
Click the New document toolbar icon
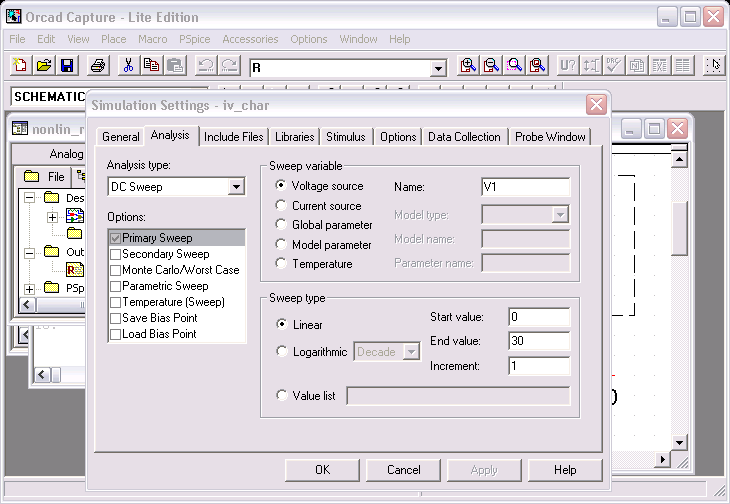[20, 65]
